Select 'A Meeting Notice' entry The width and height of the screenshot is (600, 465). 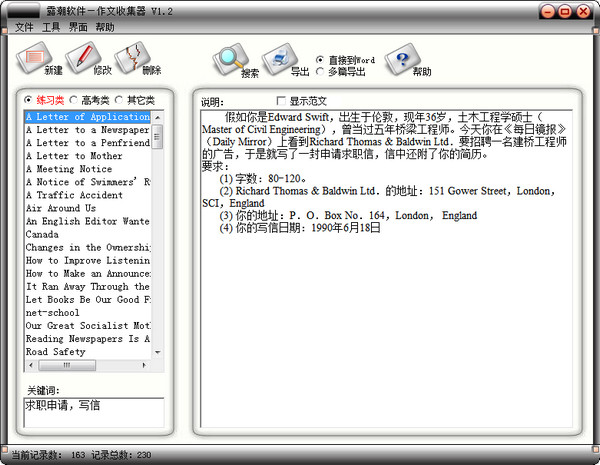coord(88,169)
